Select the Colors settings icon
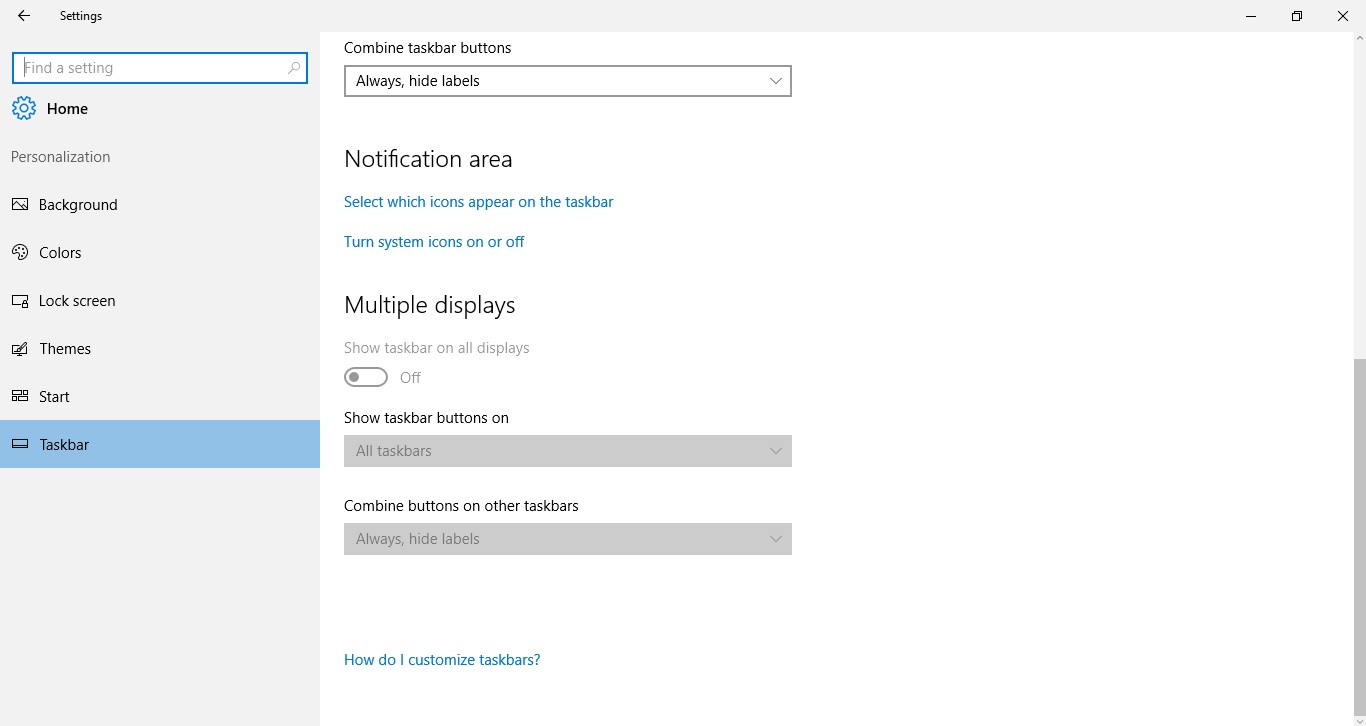This screenshot has height=726, width=1366. pos(20,252)
